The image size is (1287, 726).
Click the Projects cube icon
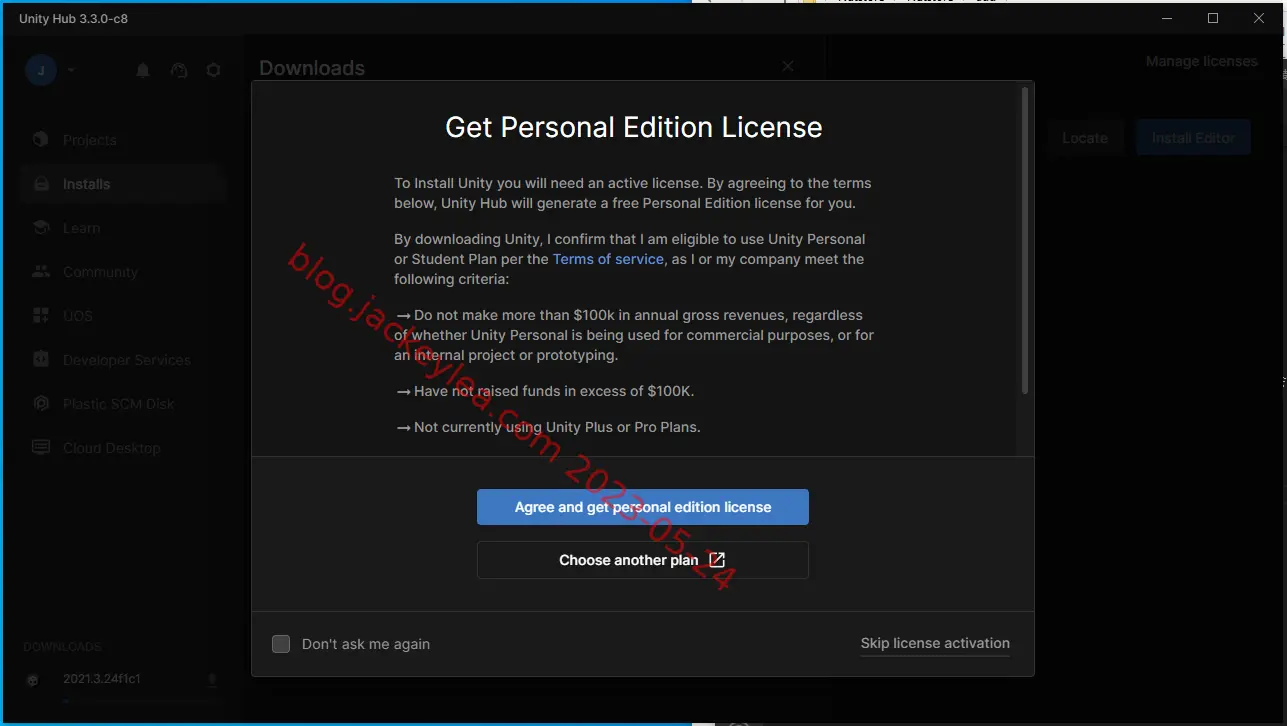pyautogui.click(x=41, y=140)
